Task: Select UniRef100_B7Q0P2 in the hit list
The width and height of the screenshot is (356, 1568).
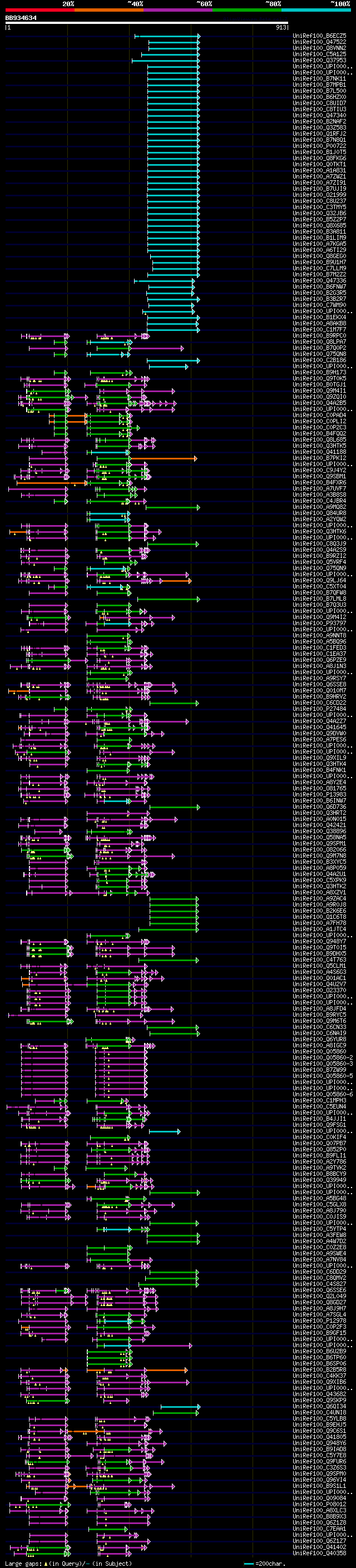Action: pos(319,348)
